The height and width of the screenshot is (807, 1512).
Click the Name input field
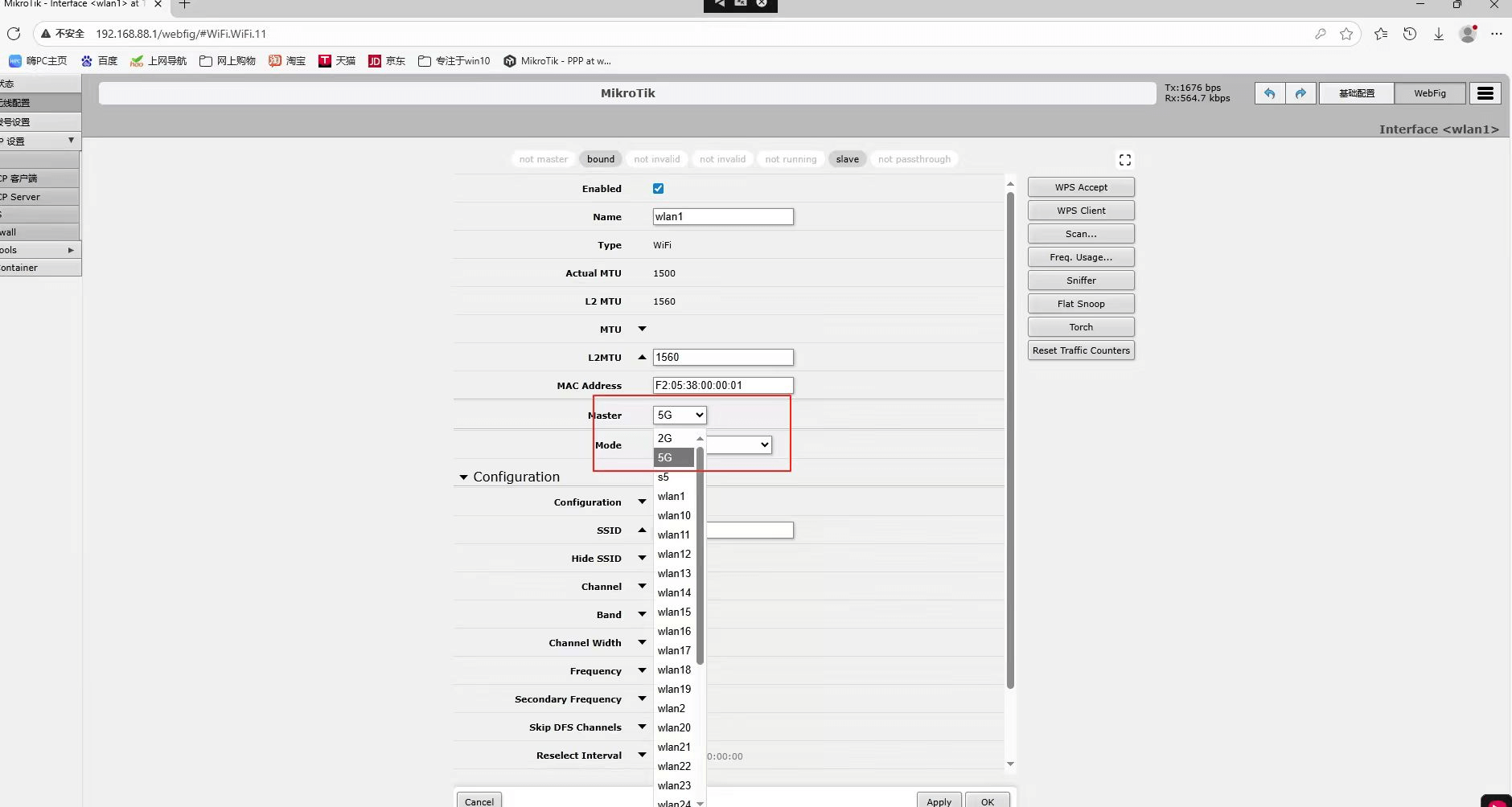(x=723, y=216)
